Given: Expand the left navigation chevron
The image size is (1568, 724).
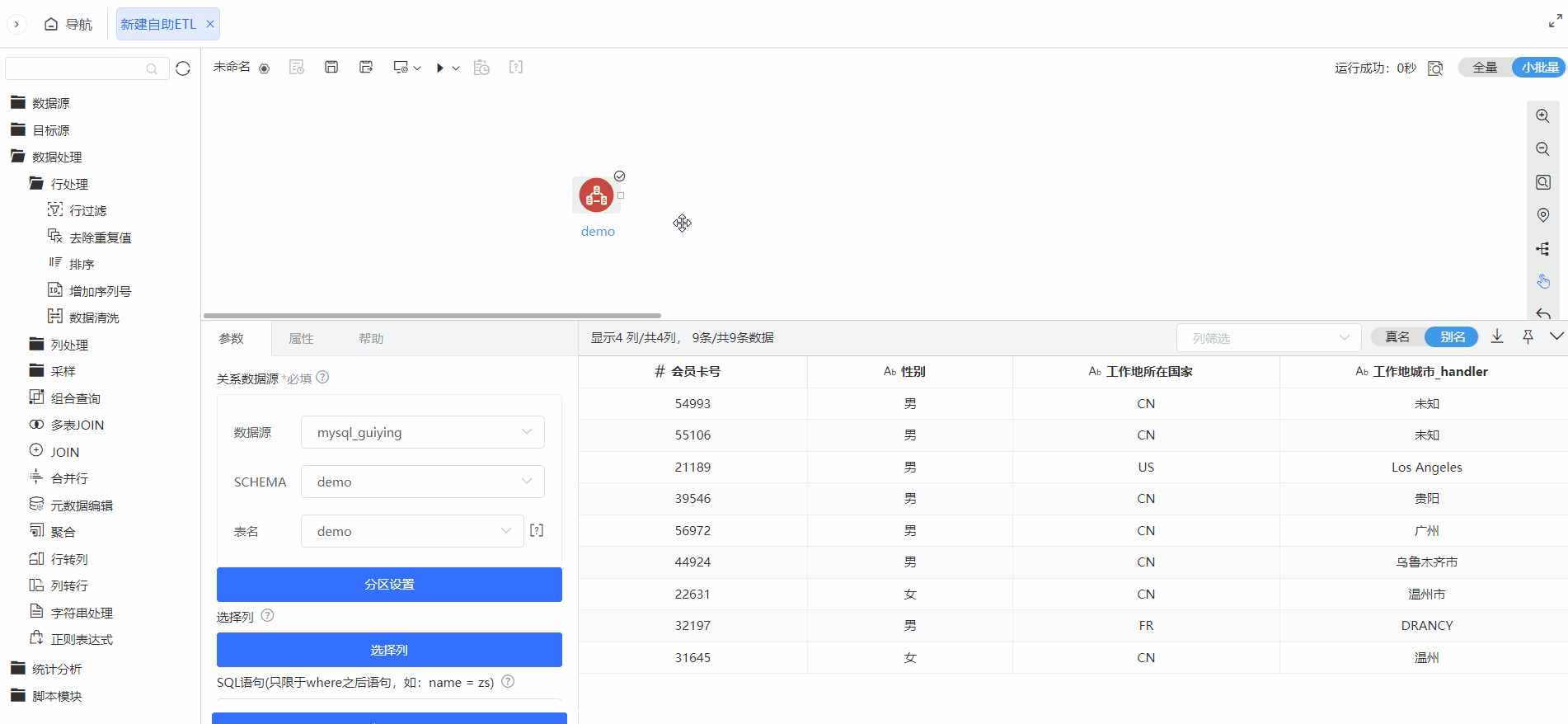Looking at the screenshot, I should click(16, 24).
